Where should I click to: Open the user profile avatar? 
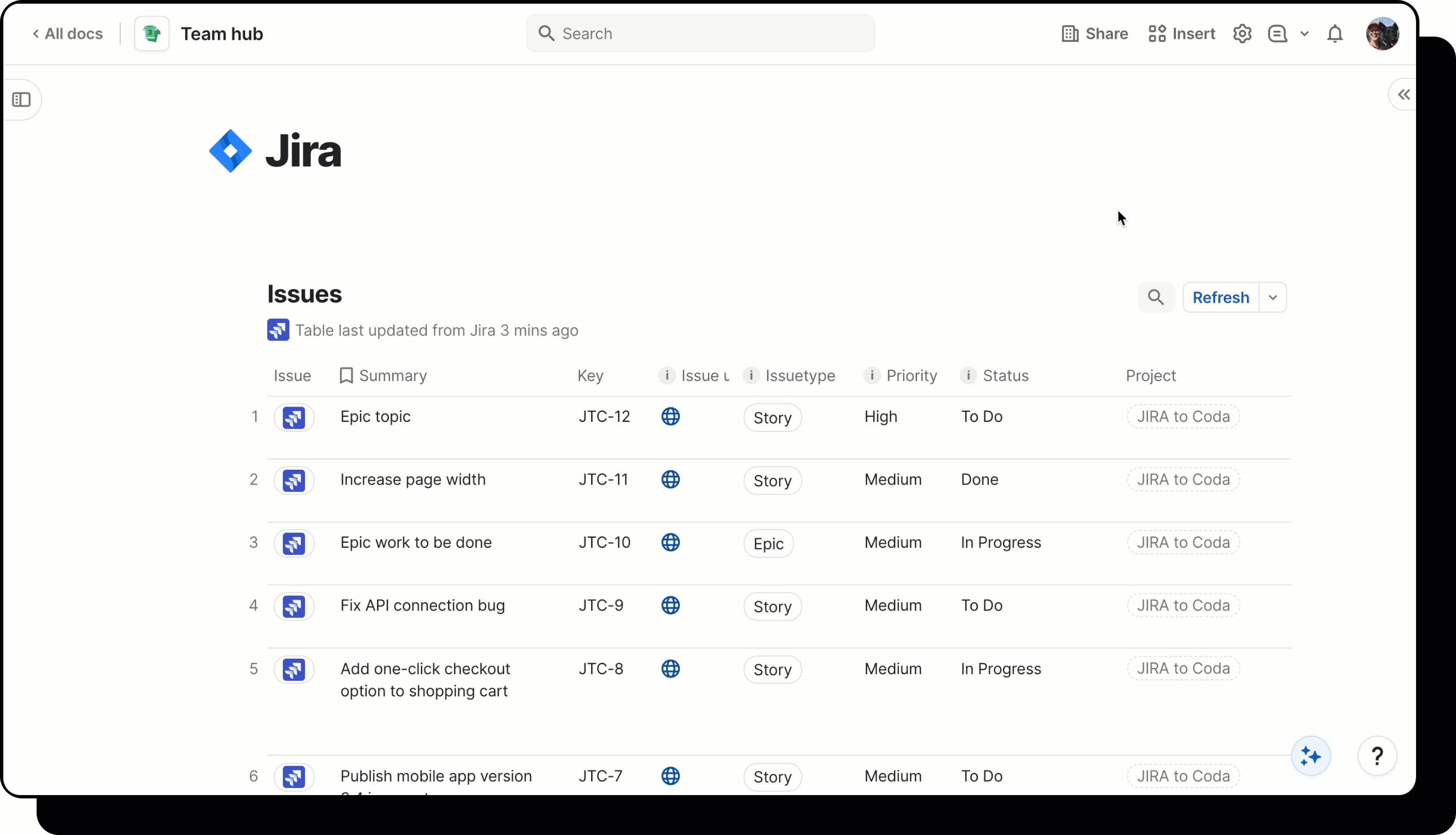tap(1382, 34)
